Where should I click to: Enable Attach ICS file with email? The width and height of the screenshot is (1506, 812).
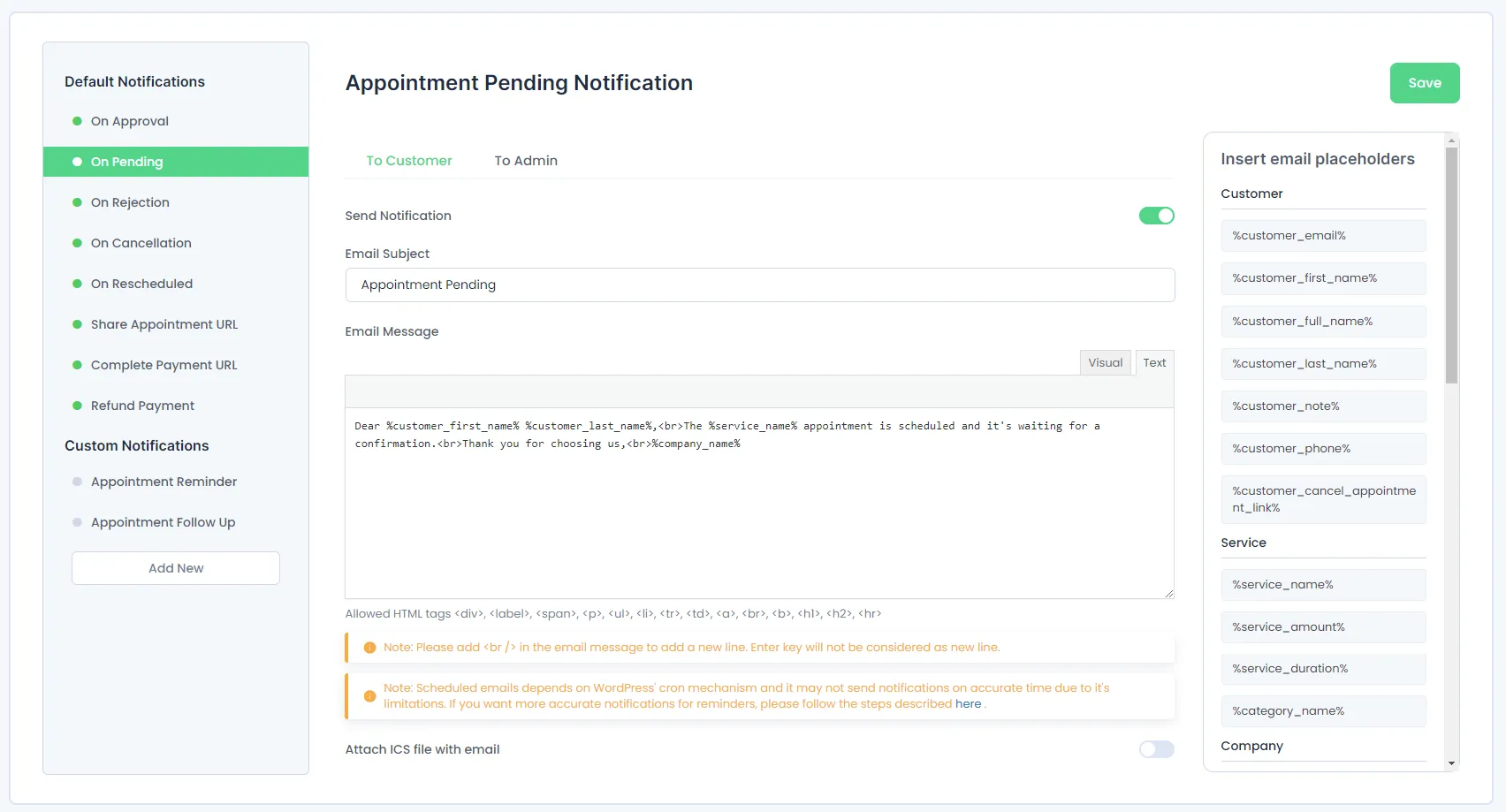pyautogui.click(x=1156, y=749)
